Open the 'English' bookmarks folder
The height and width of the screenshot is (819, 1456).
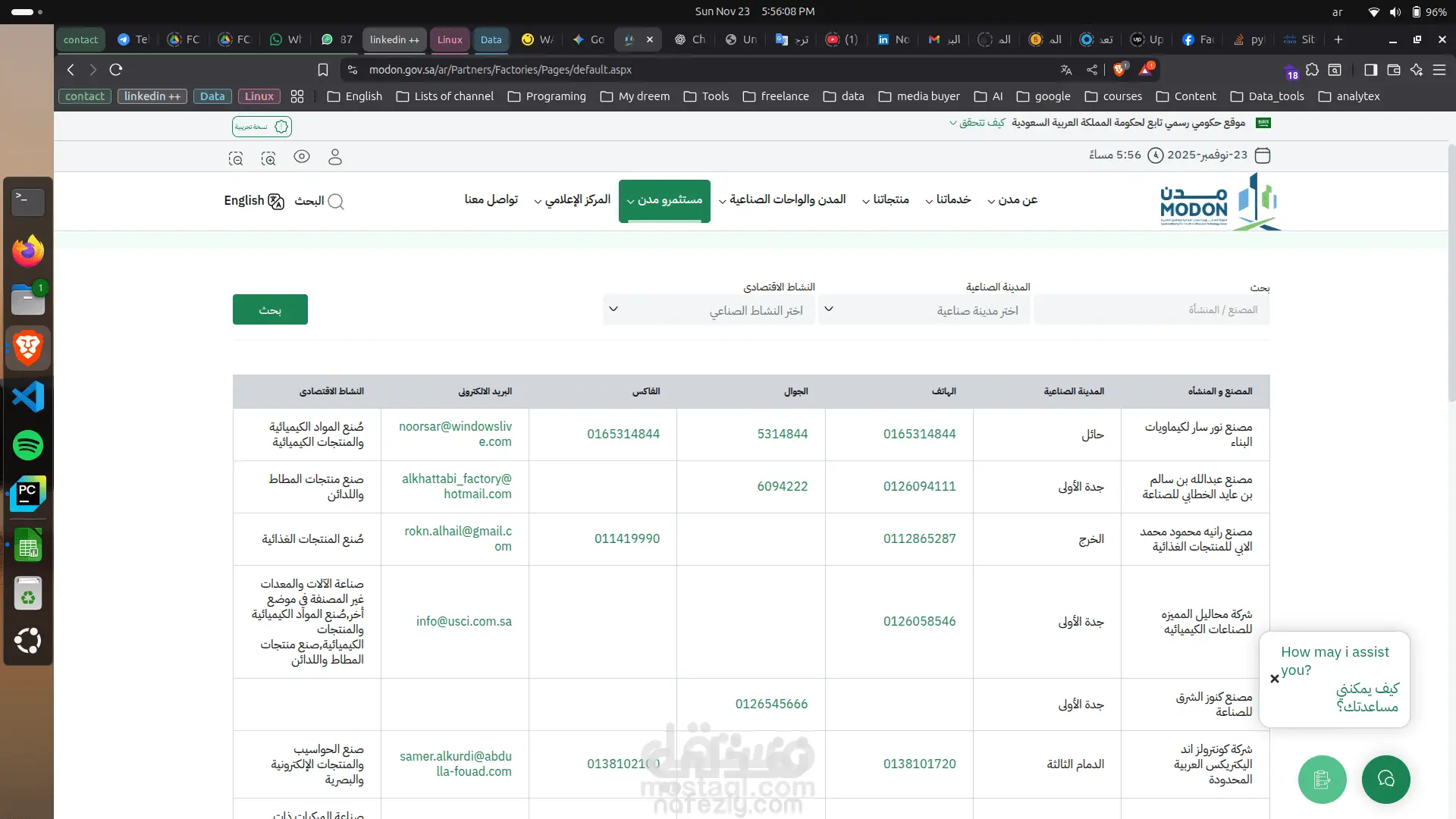pyautogui.click(x=354, y=96)
